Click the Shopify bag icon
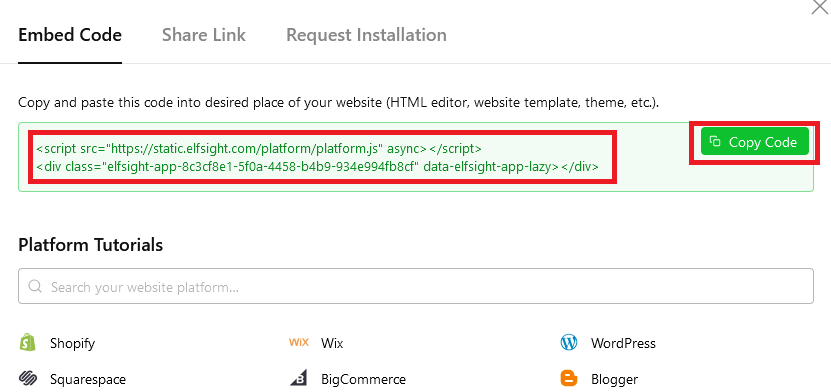 (x=28, y=342)
